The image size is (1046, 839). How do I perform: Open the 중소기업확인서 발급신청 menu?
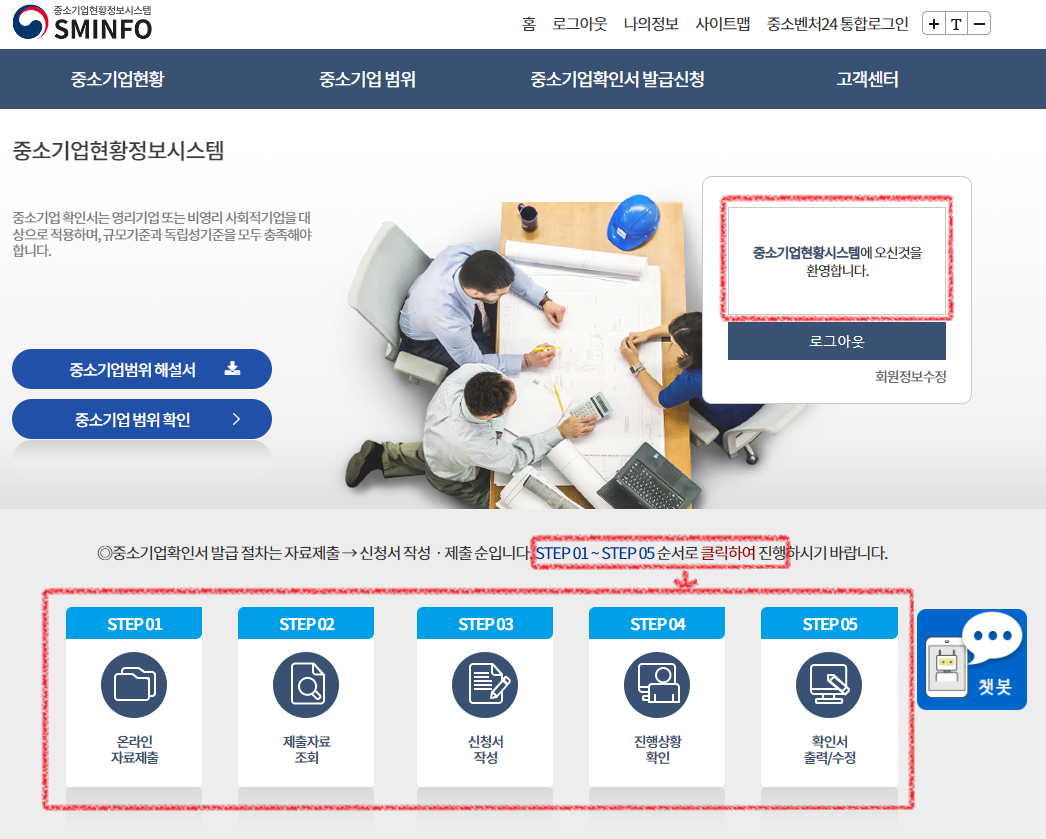[x=617, y=79]
